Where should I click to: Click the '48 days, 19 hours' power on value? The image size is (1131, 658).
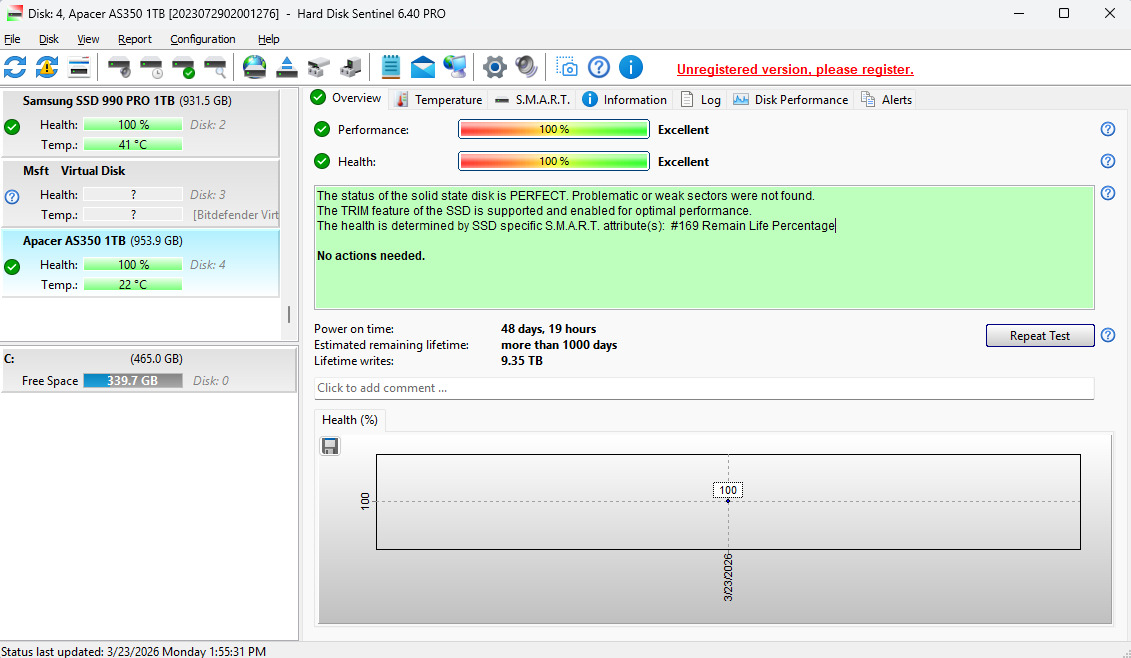(x=548, y=329)
